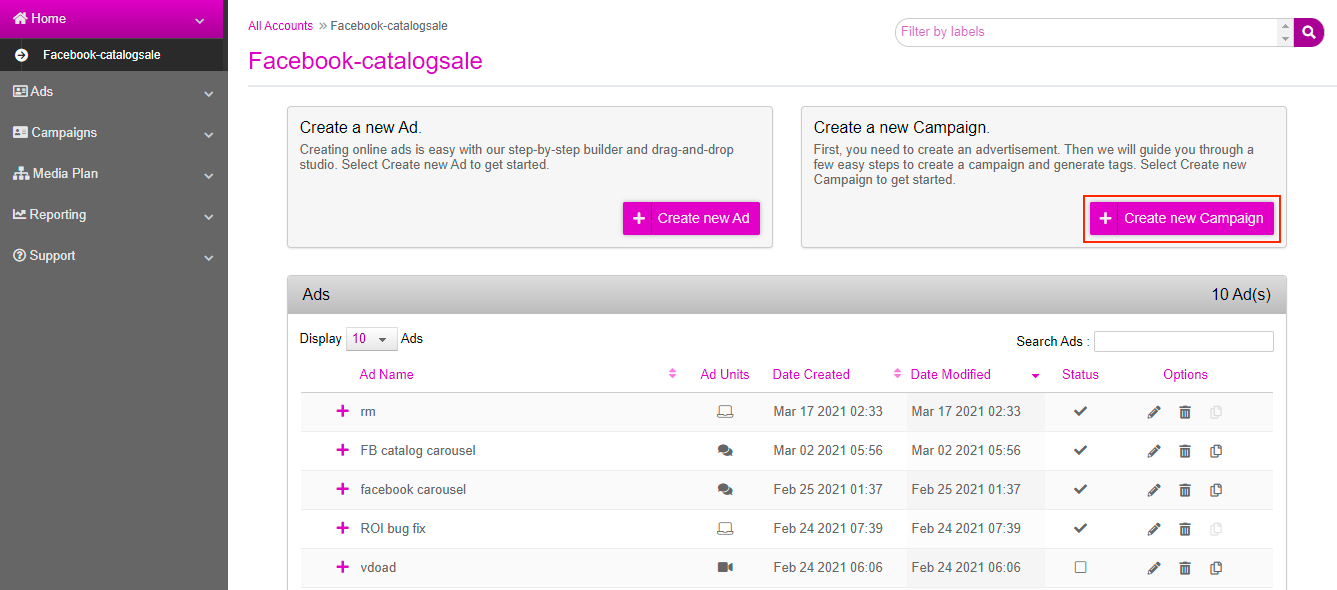Duplicate the vdoad ad
The height and width of the screenshot is (590, 1337).
(x=1216, y=568)
